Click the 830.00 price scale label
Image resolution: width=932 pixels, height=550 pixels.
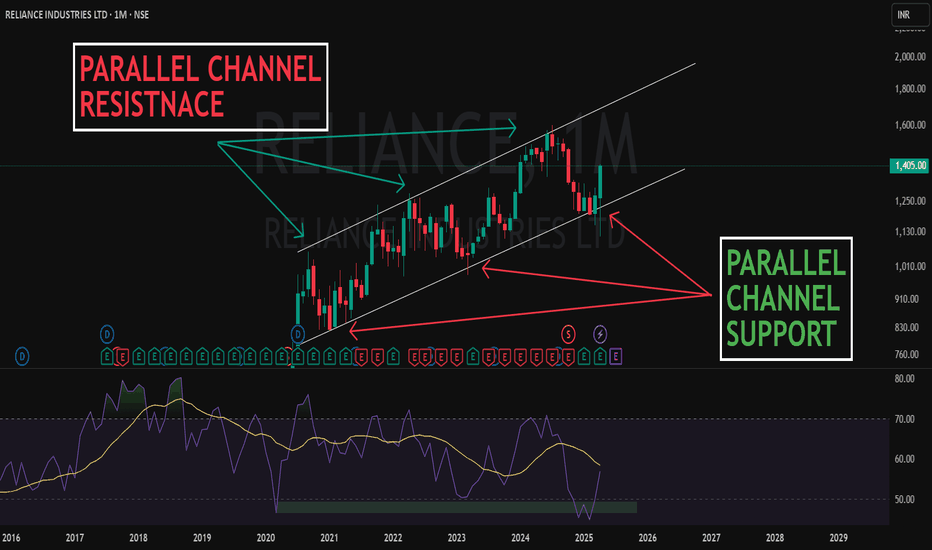(907, 328)
